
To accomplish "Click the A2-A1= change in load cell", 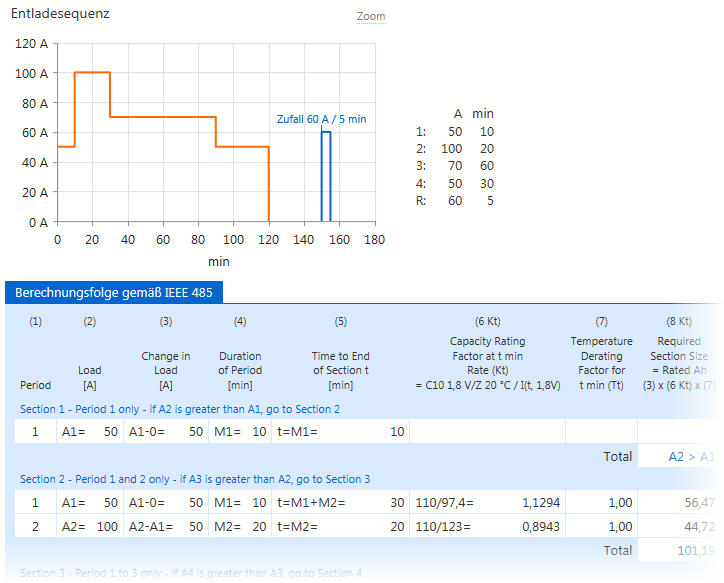I will pos(166,527).
